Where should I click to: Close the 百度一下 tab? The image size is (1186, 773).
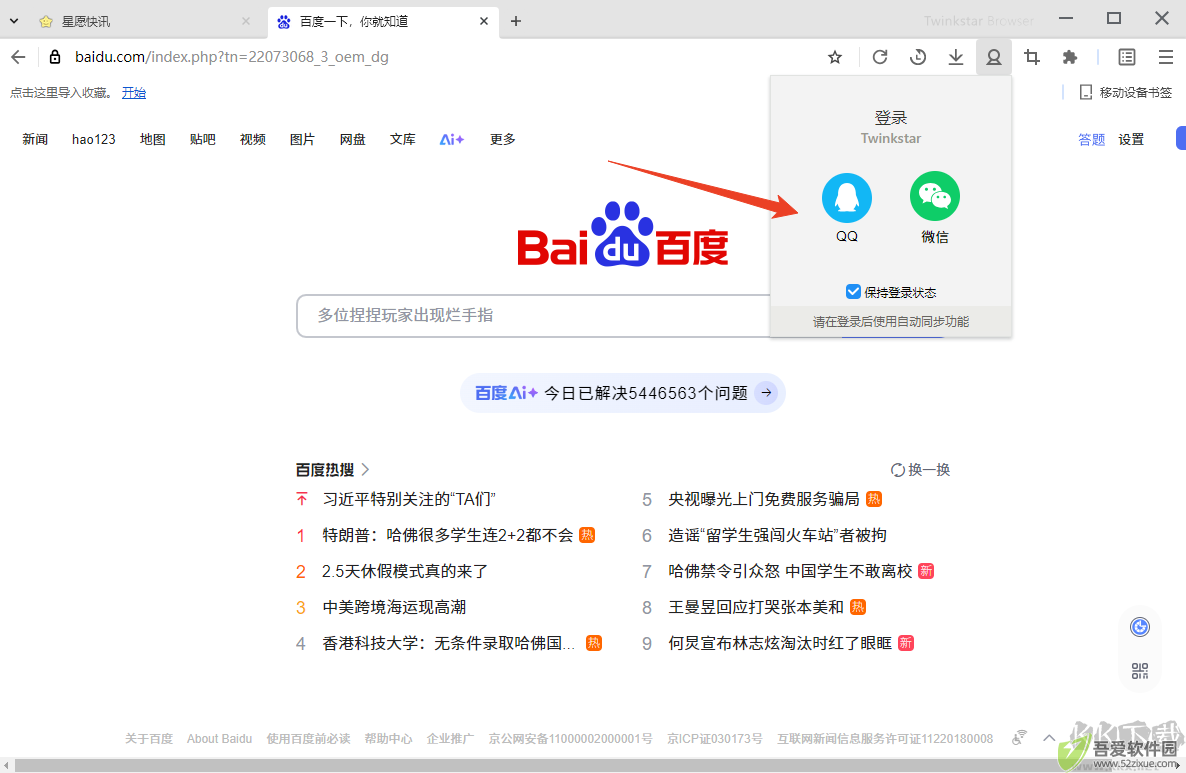pos(484,21)
